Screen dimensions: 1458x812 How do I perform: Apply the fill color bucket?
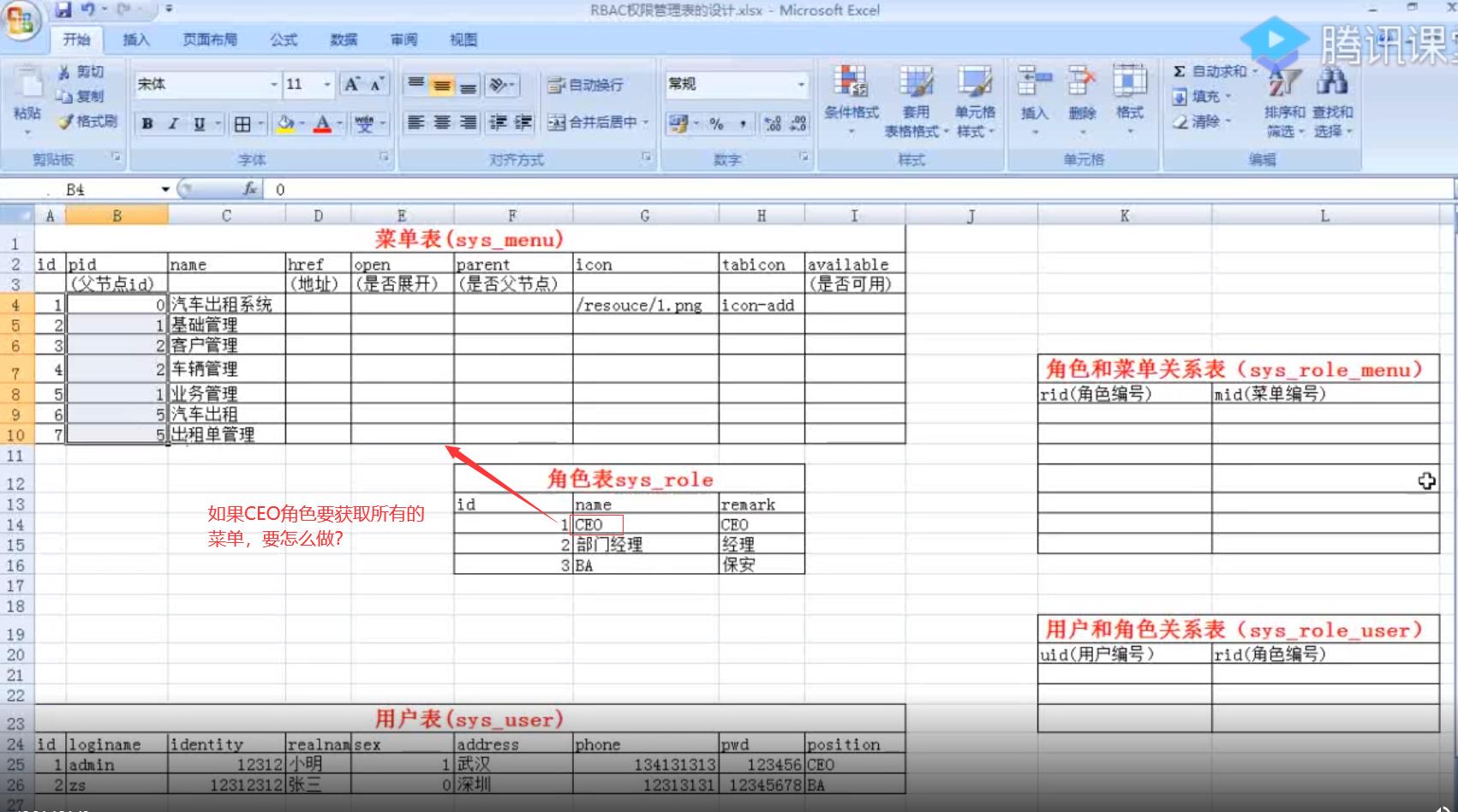click(x=285, y=124)
